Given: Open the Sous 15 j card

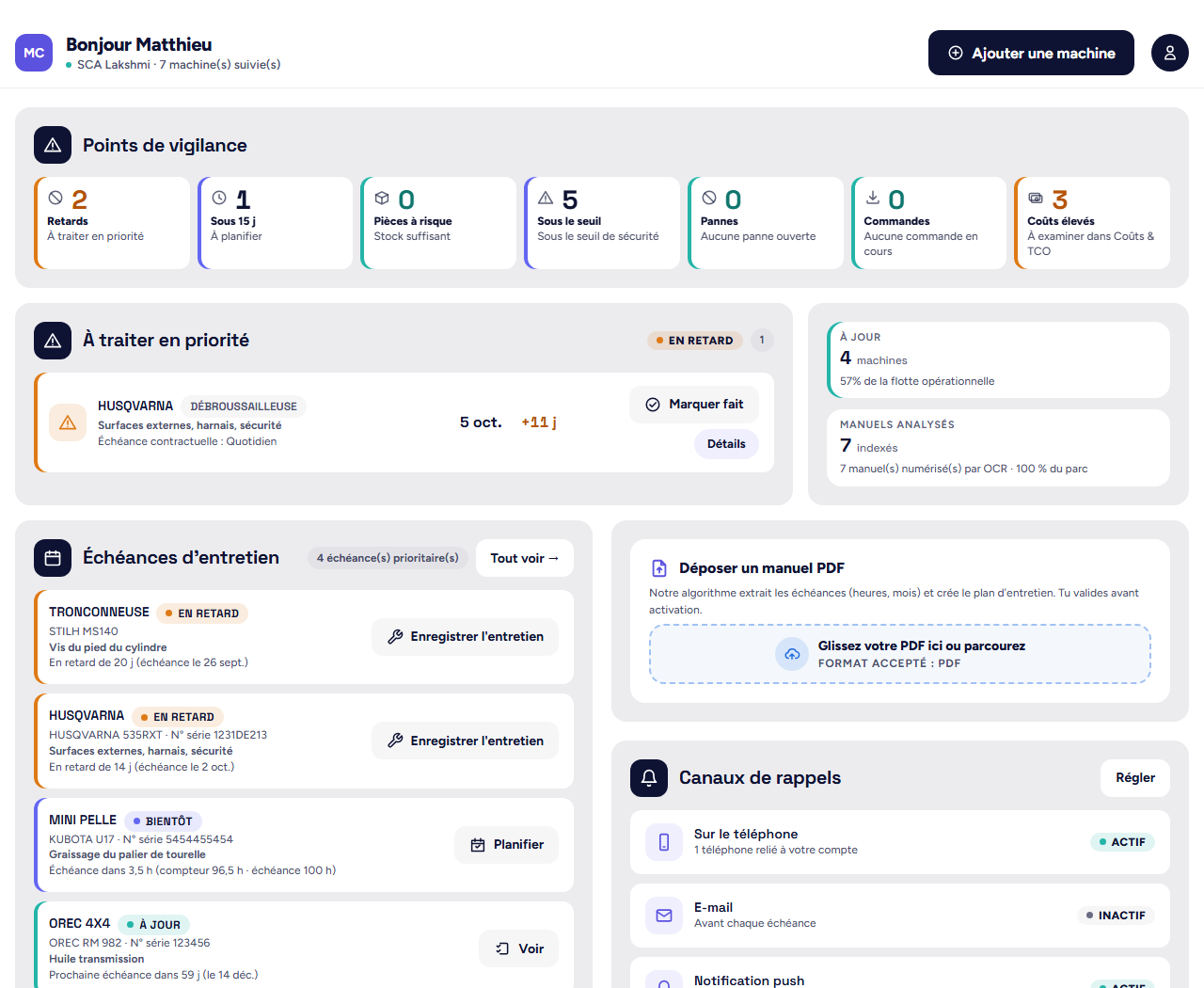Looking at the screenshot, I should 276,223.
